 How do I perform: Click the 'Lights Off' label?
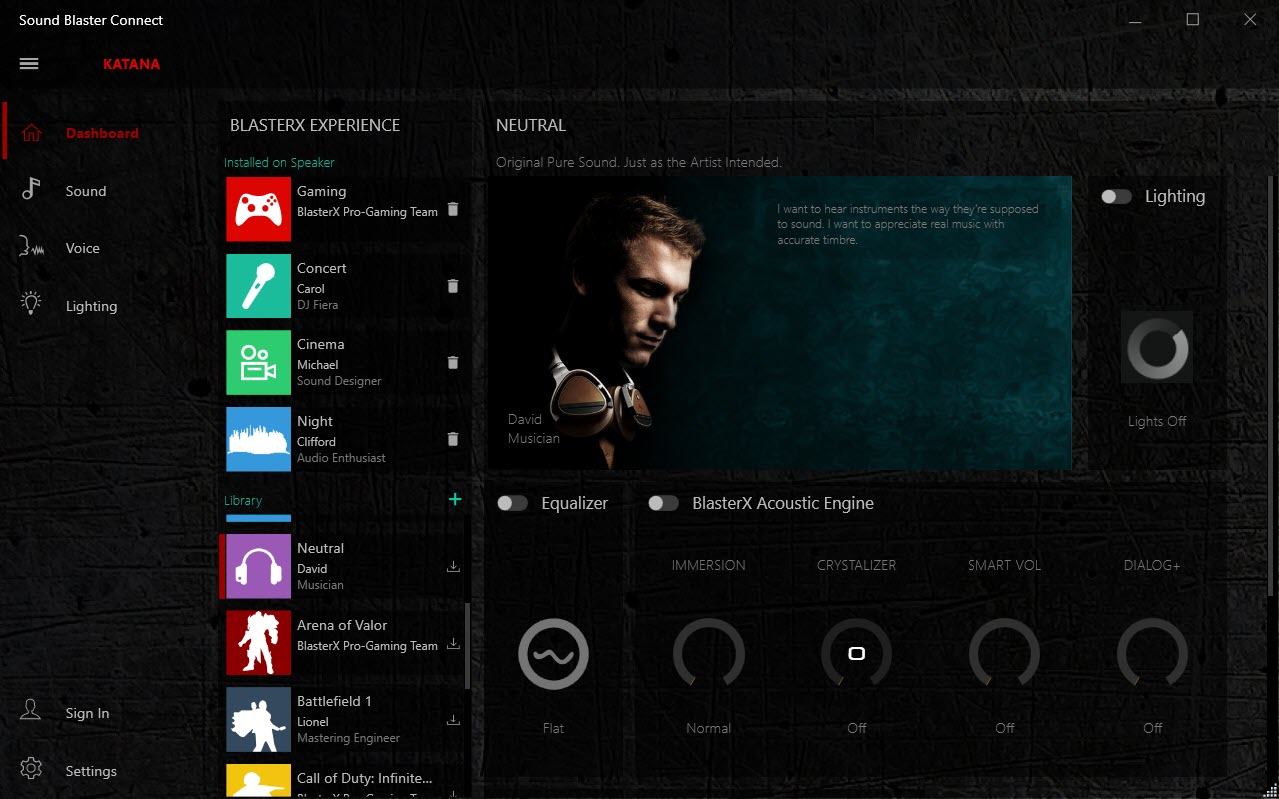[1157, 421]
